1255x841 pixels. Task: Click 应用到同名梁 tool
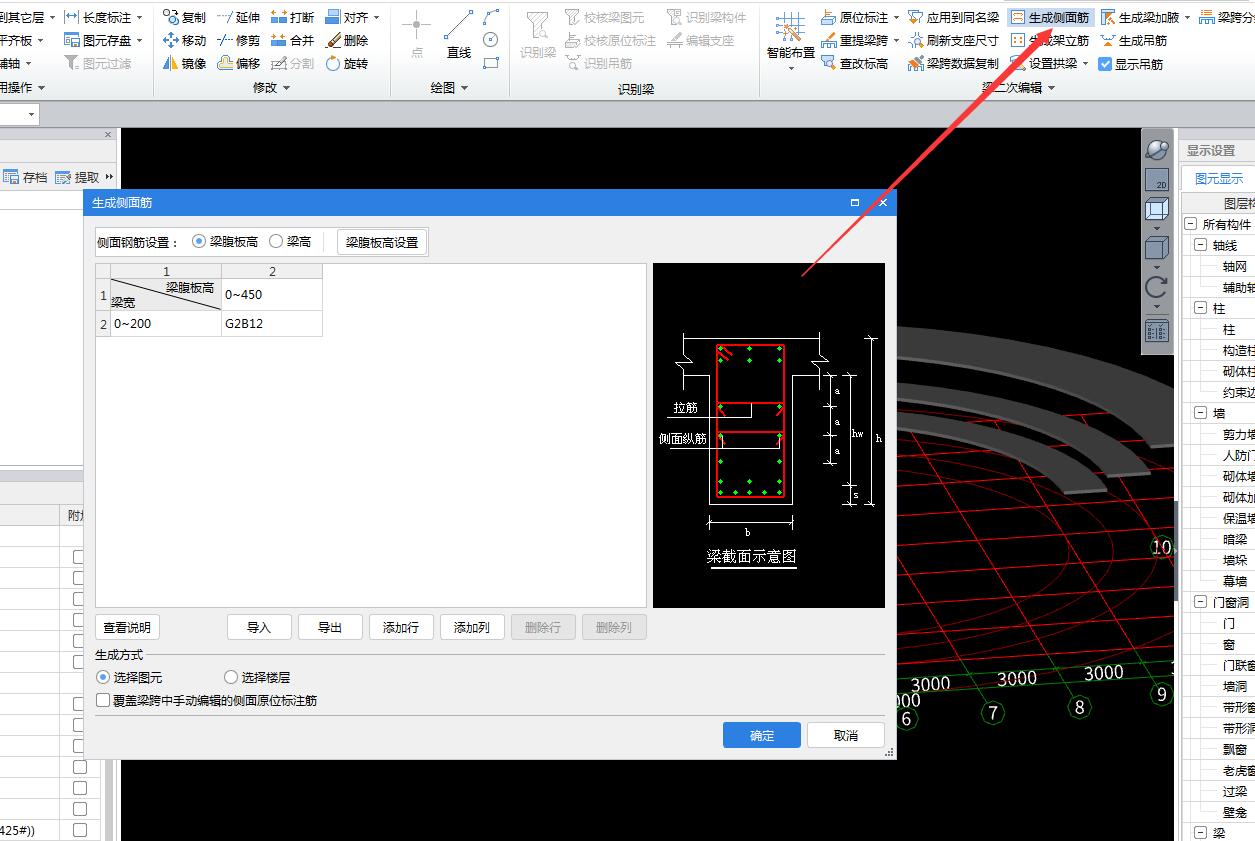[953, 17]
